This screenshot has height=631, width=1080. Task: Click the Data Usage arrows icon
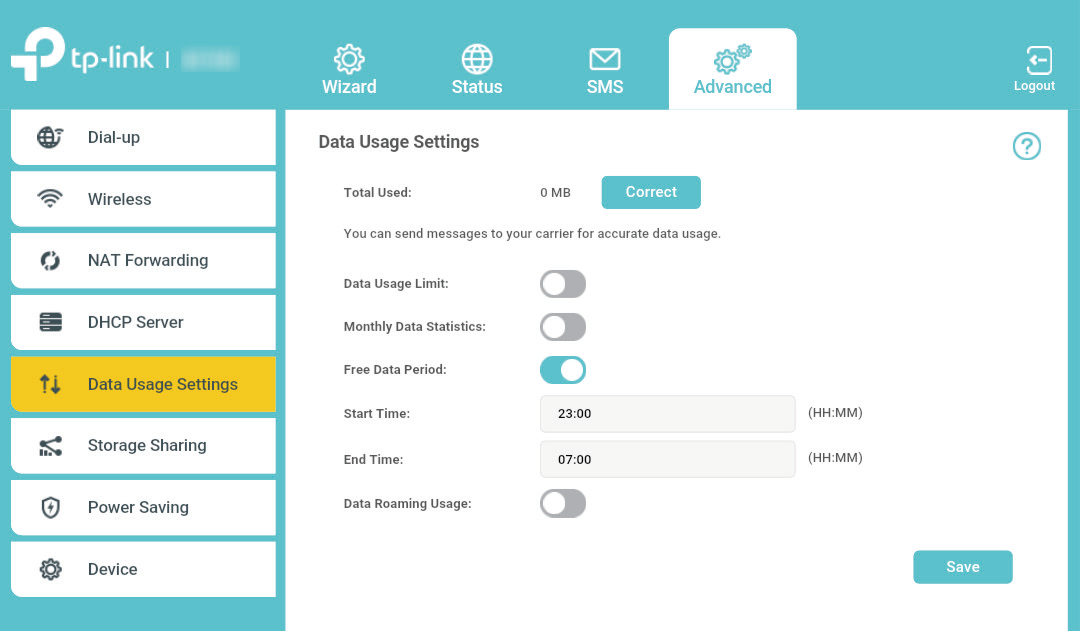tap(50, 384)
